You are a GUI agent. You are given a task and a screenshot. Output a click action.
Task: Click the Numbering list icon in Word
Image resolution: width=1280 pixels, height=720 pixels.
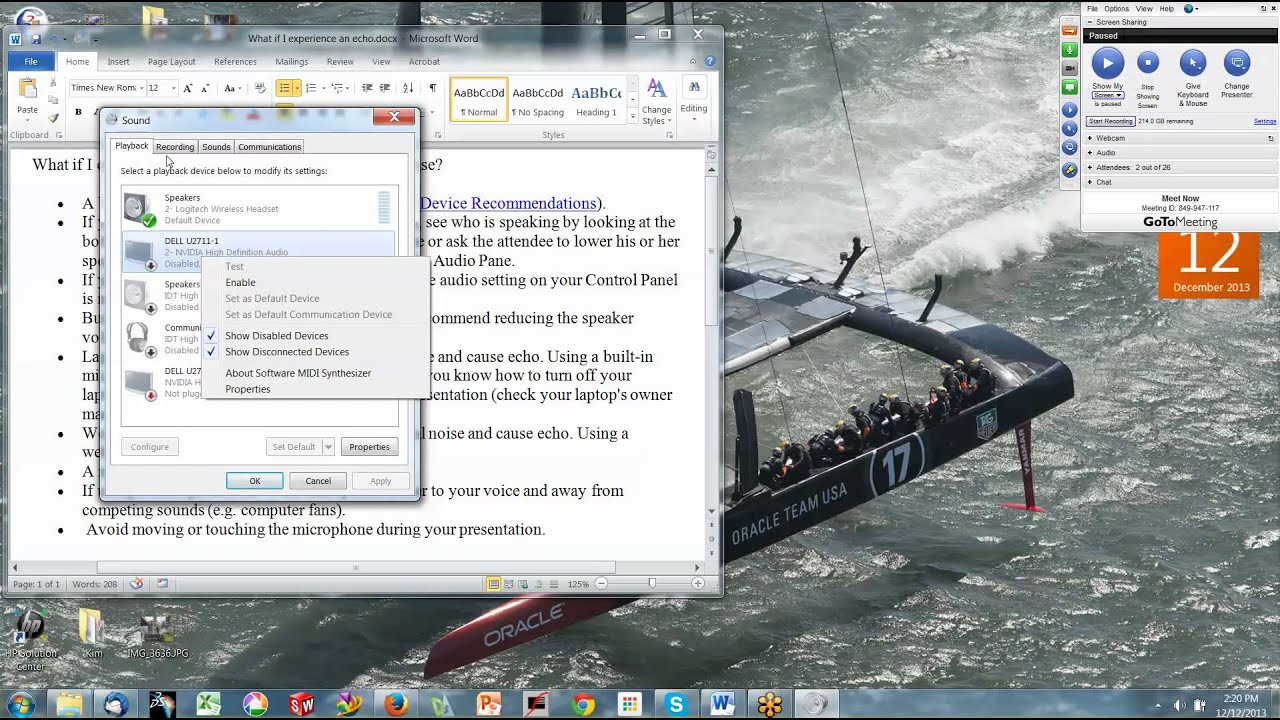point(311,88)
